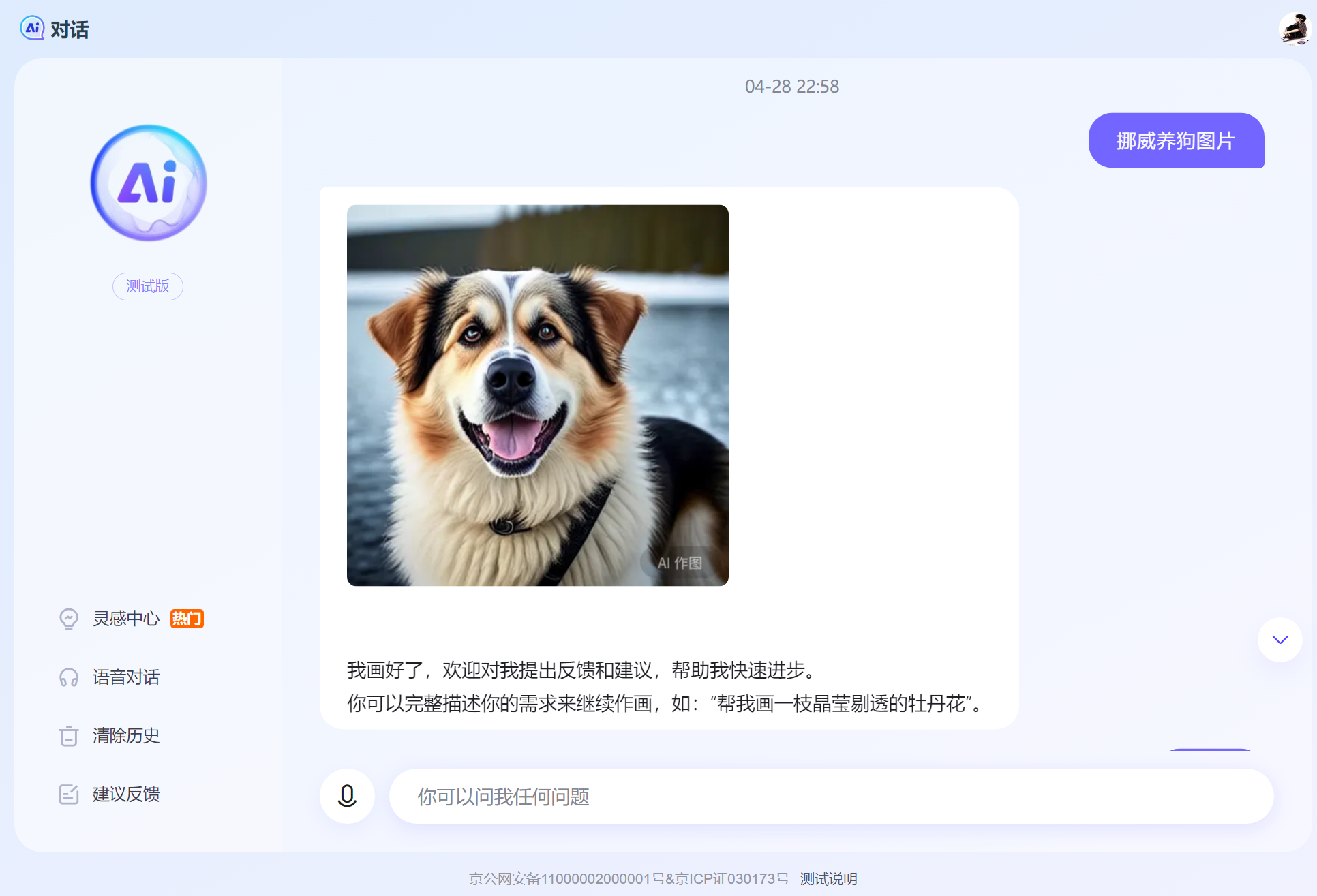Viewport: 1317px width, 896px height.
Task: Select the 灵感中心 lightbulb icon in sidebar
Action: (69, 618)
